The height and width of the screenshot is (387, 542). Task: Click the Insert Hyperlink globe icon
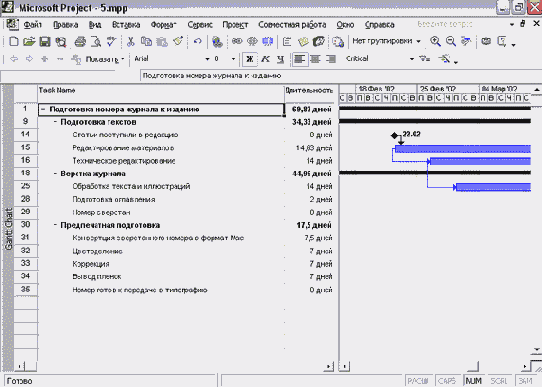pyautogui.click(x=217, y=42)
